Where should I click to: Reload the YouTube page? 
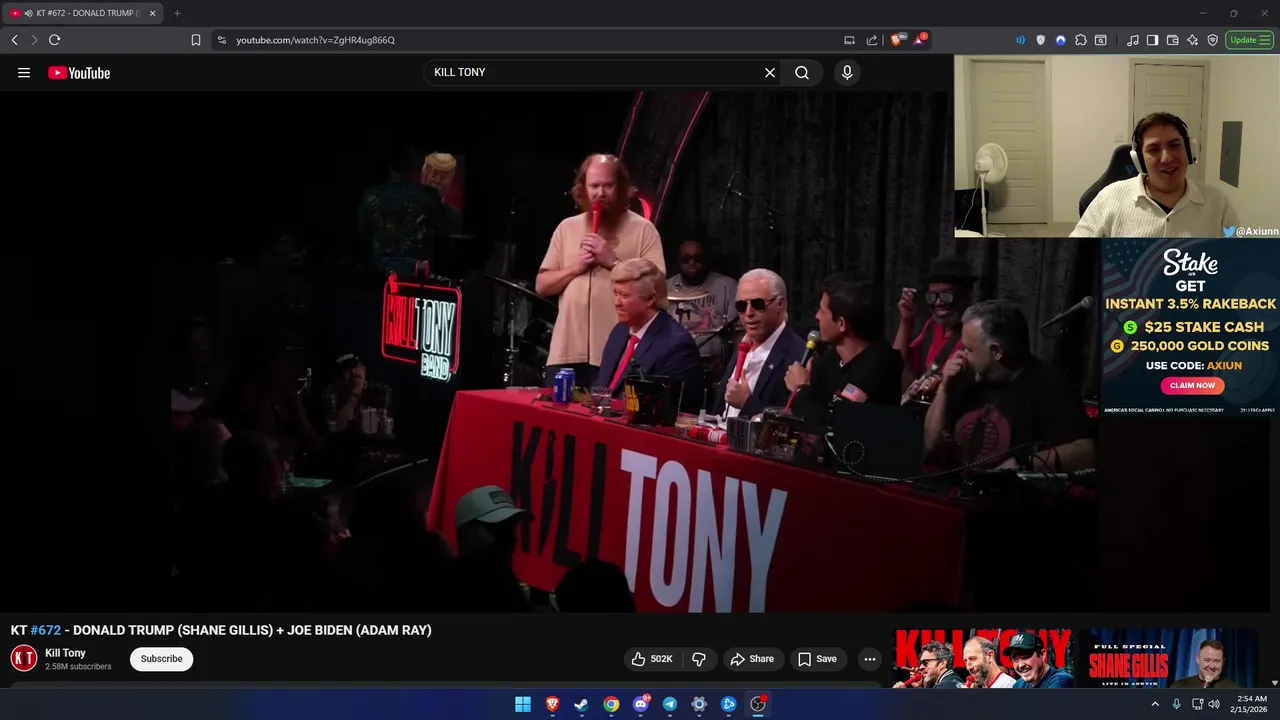pyautogui.click(x=55, y=40)
